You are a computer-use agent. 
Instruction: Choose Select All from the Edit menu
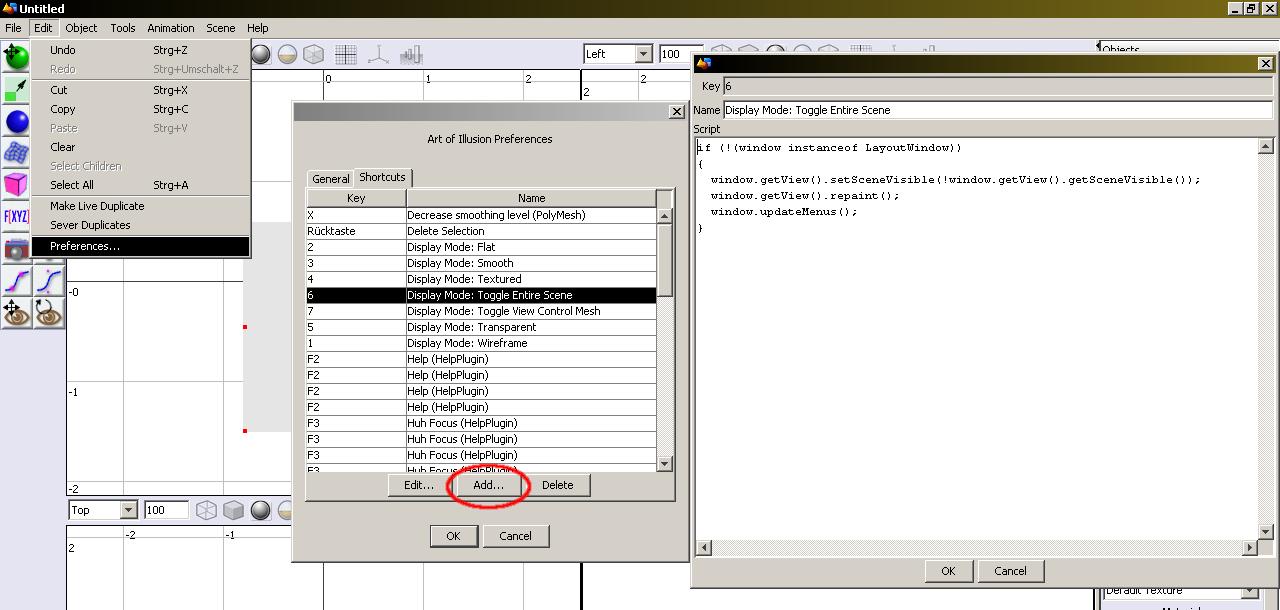[141, 185]
